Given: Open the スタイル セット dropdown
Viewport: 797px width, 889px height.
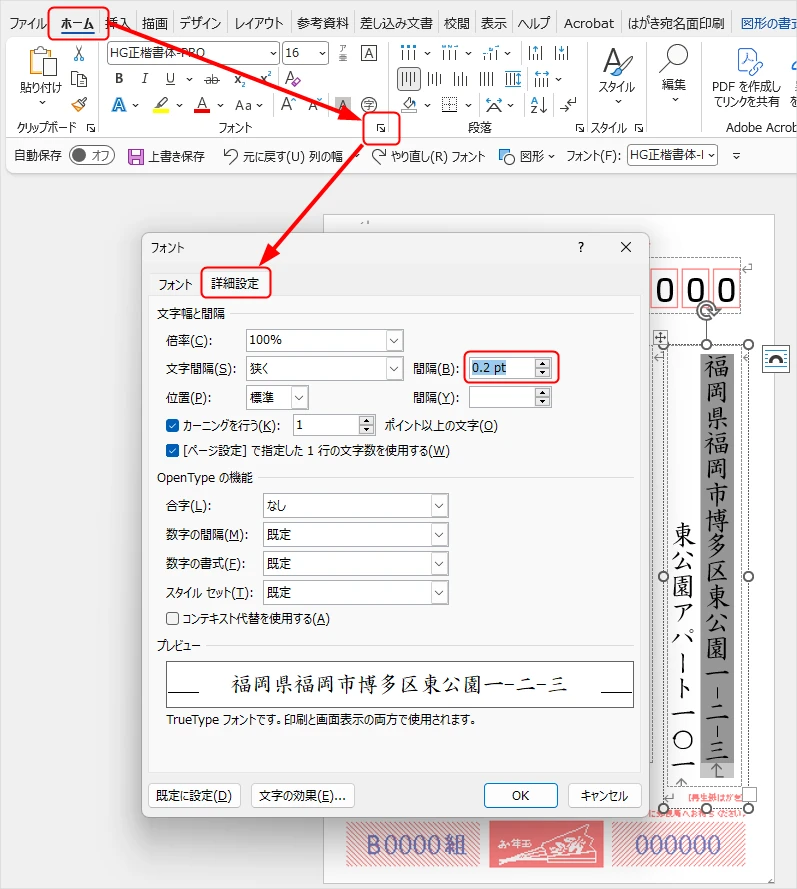Looking at the screenshot, I should coord(439,592).
